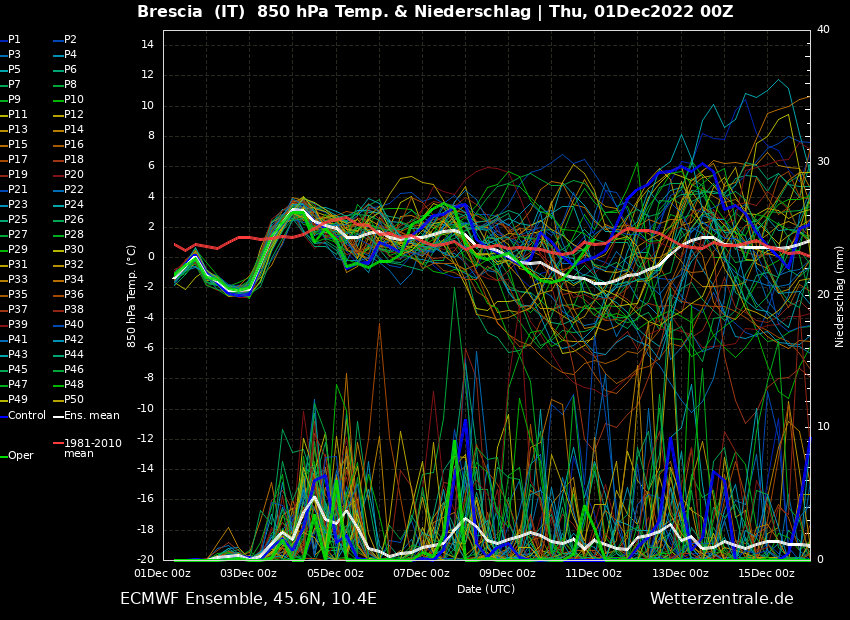Click the 1981-2010 mean legend entry
Image resolution: width=850 pixels, height=620 pixels.
(92, 448)
